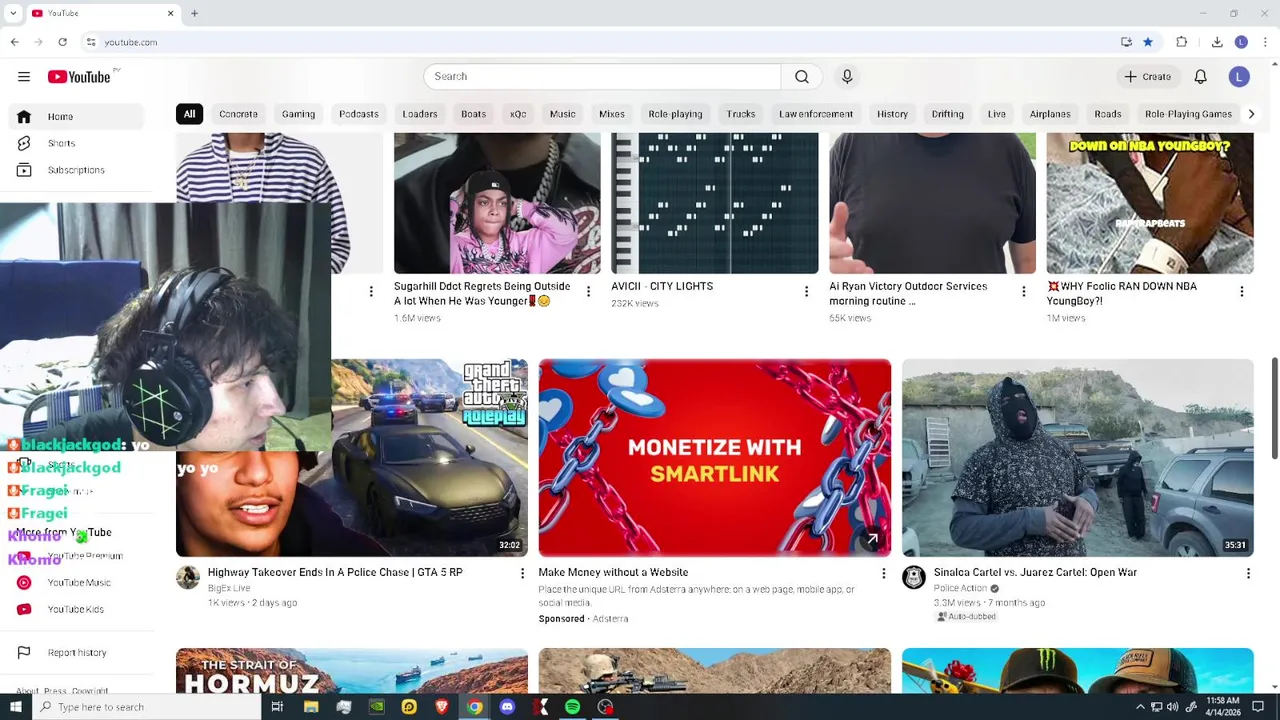Open Shorts in sidebar
The height and width of the screenshot is (720, 1280).
click(74, 144)
